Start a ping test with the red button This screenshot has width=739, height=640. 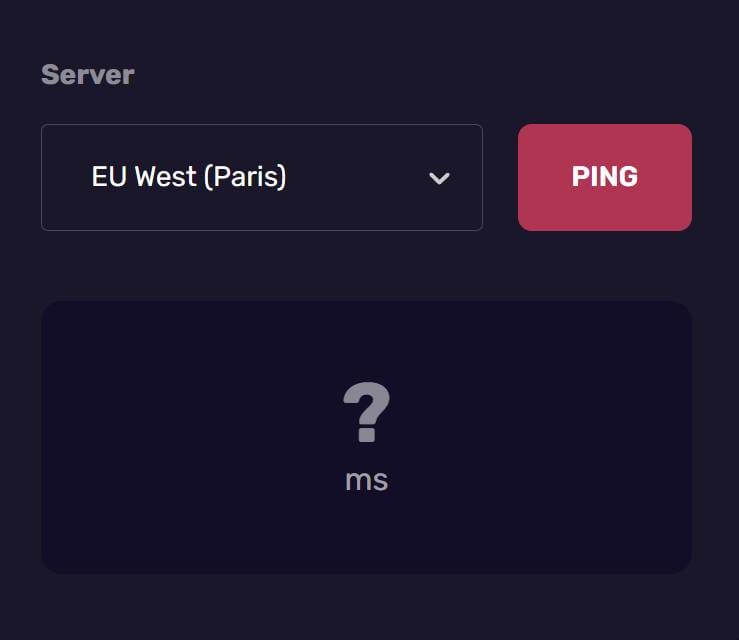click(604, 177)
